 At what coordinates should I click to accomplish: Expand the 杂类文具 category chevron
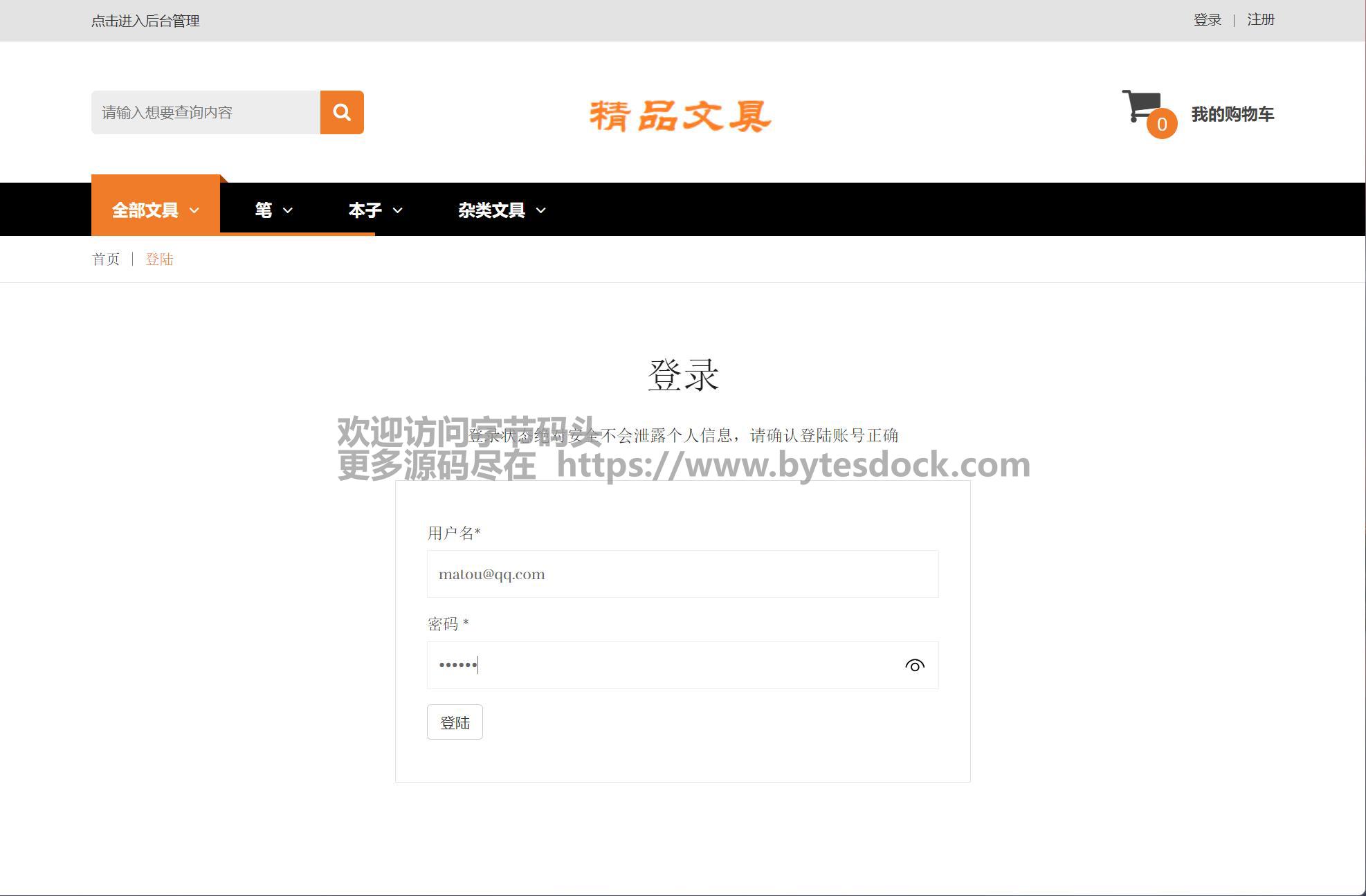pyautogui.click(x=541, y=210)
